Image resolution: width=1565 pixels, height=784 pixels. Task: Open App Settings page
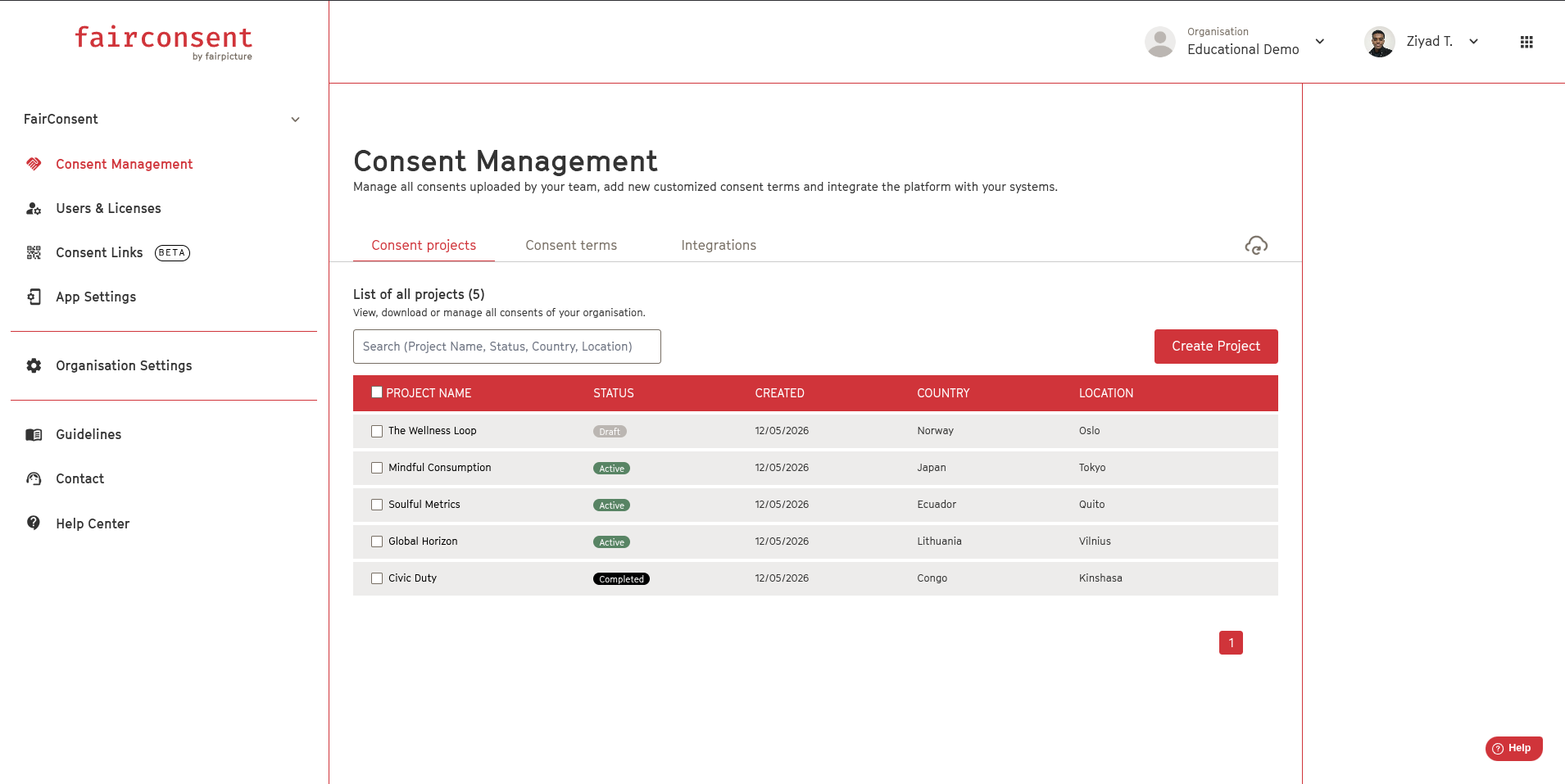pos(96,297)
